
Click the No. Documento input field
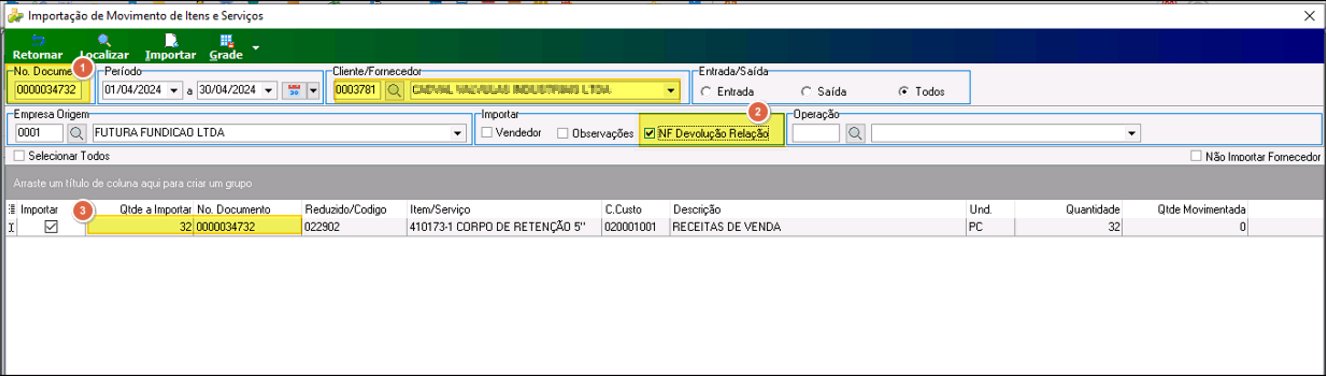(x=48, y=90)
